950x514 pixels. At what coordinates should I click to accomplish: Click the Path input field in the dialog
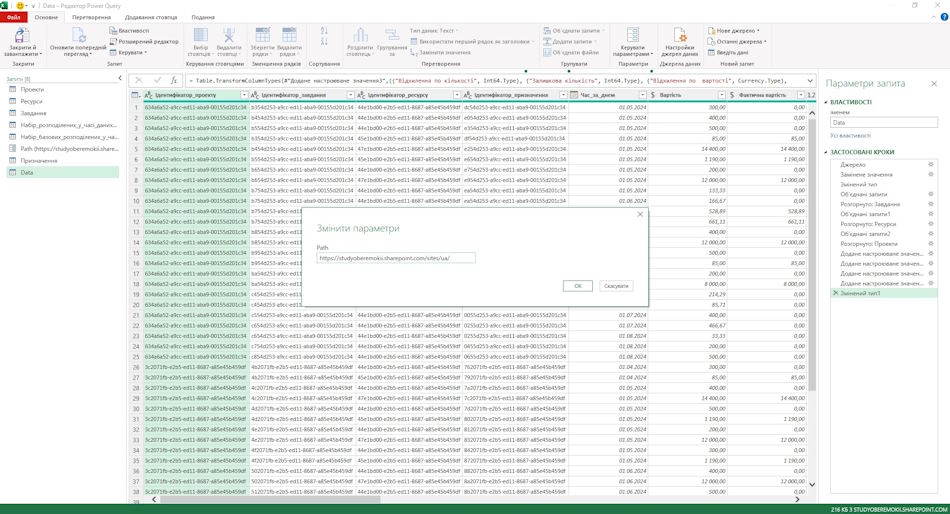click(396, 258)
